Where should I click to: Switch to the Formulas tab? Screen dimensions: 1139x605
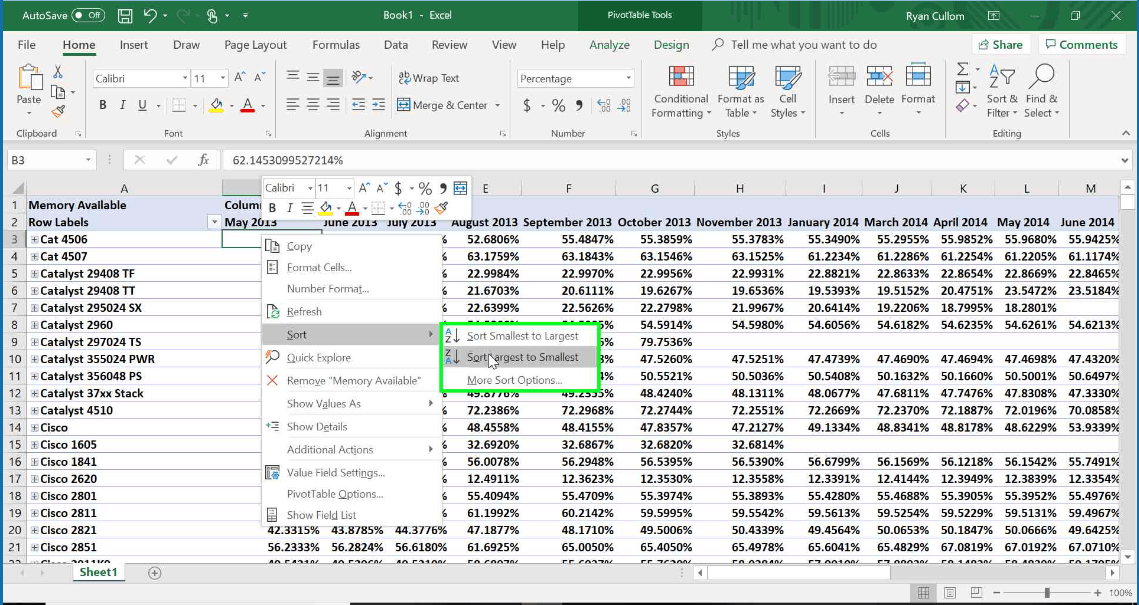click(x=336, y=45)
